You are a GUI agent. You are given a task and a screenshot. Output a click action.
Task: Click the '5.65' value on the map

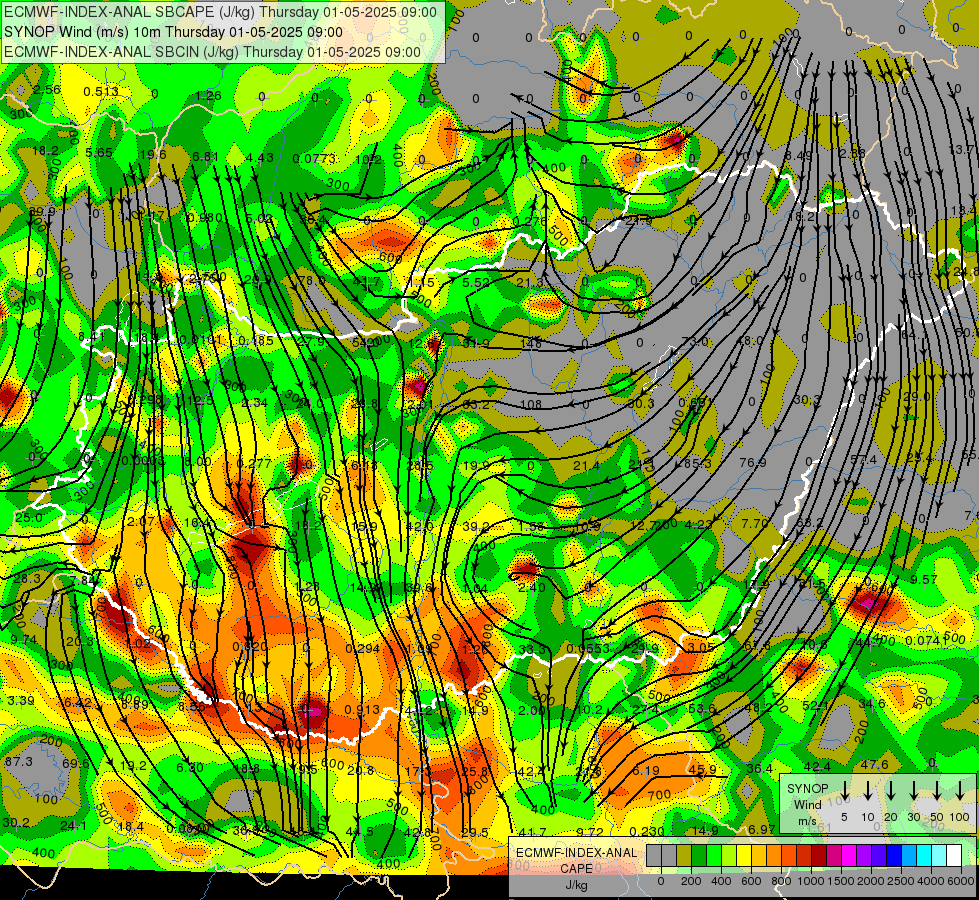click(99, 152)
